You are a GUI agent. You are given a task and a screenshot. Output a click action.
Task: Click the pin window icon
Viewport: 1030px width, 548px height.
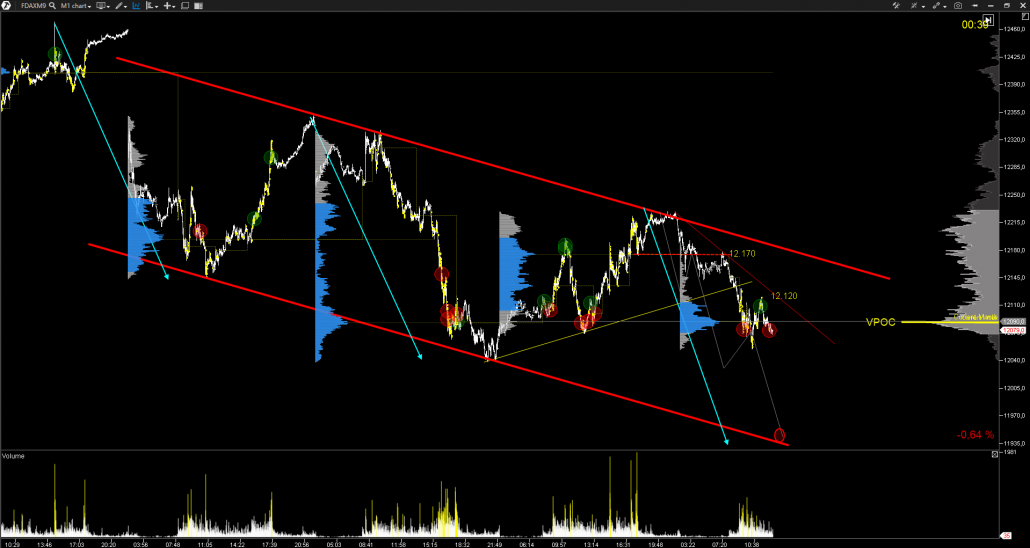click(975, 6)
